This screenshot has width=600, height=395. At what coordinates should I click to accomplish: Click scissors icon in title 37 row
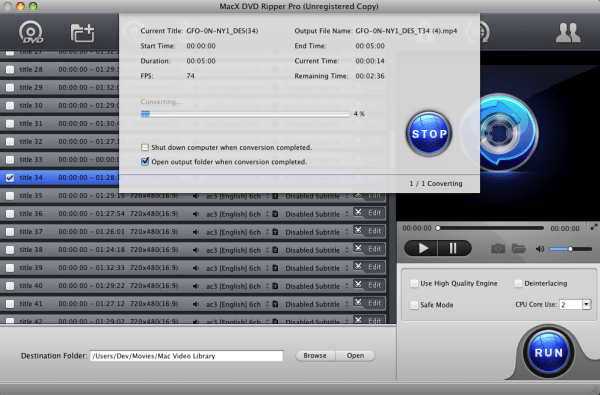point(358,230)
